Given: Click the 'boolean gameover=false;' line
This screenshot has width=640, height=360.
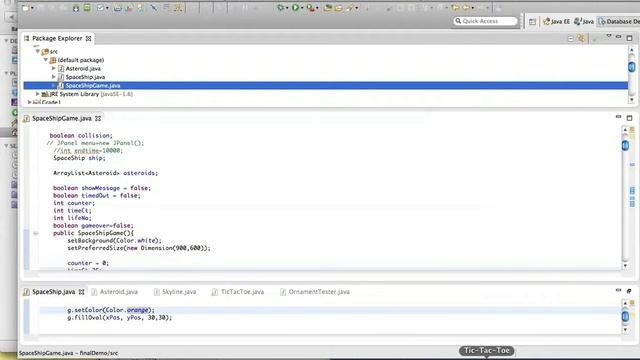Looking at the screenshot, I should [93, 226].
